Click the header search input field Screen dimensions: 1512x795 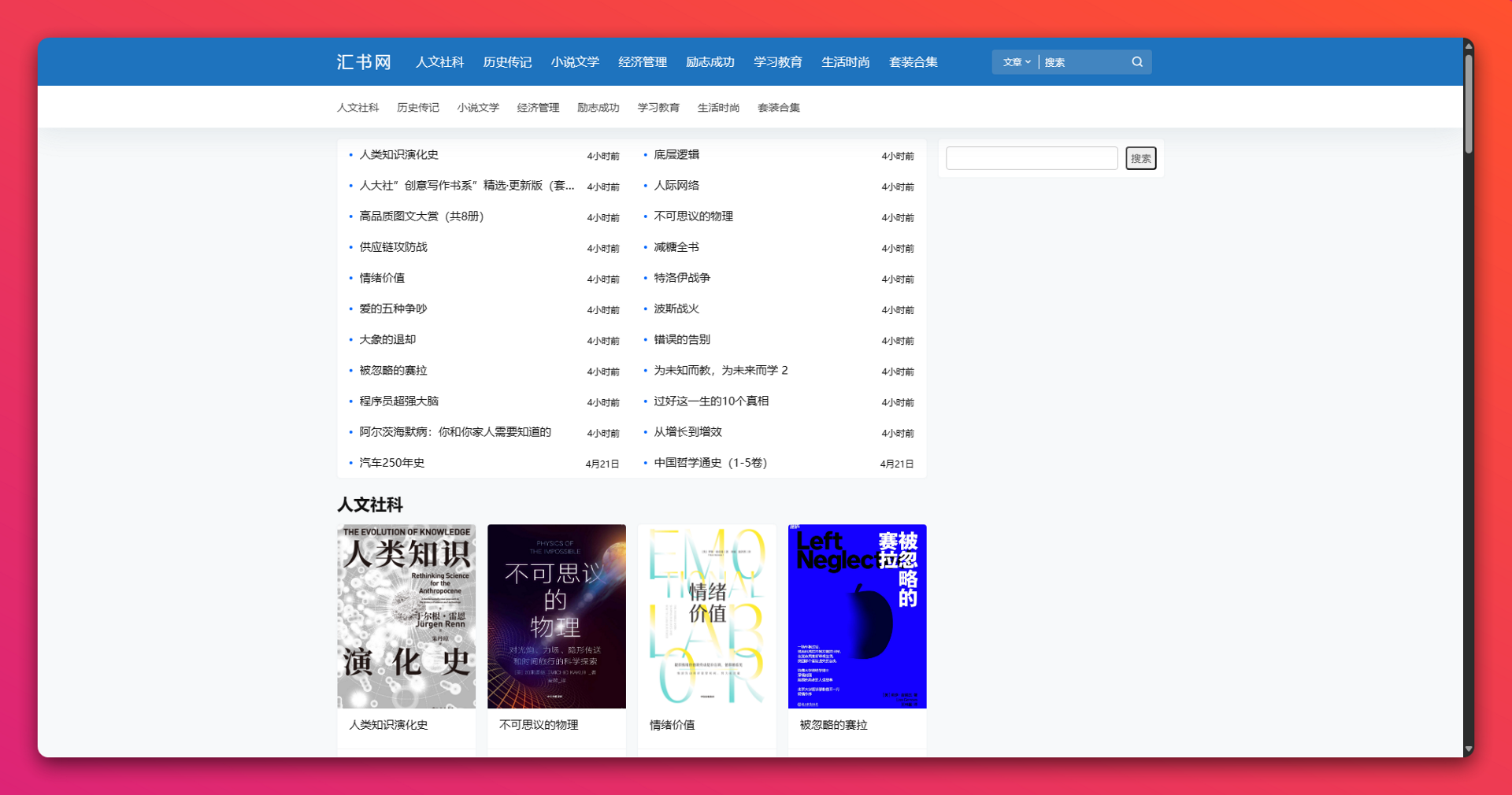point(1084,62)
